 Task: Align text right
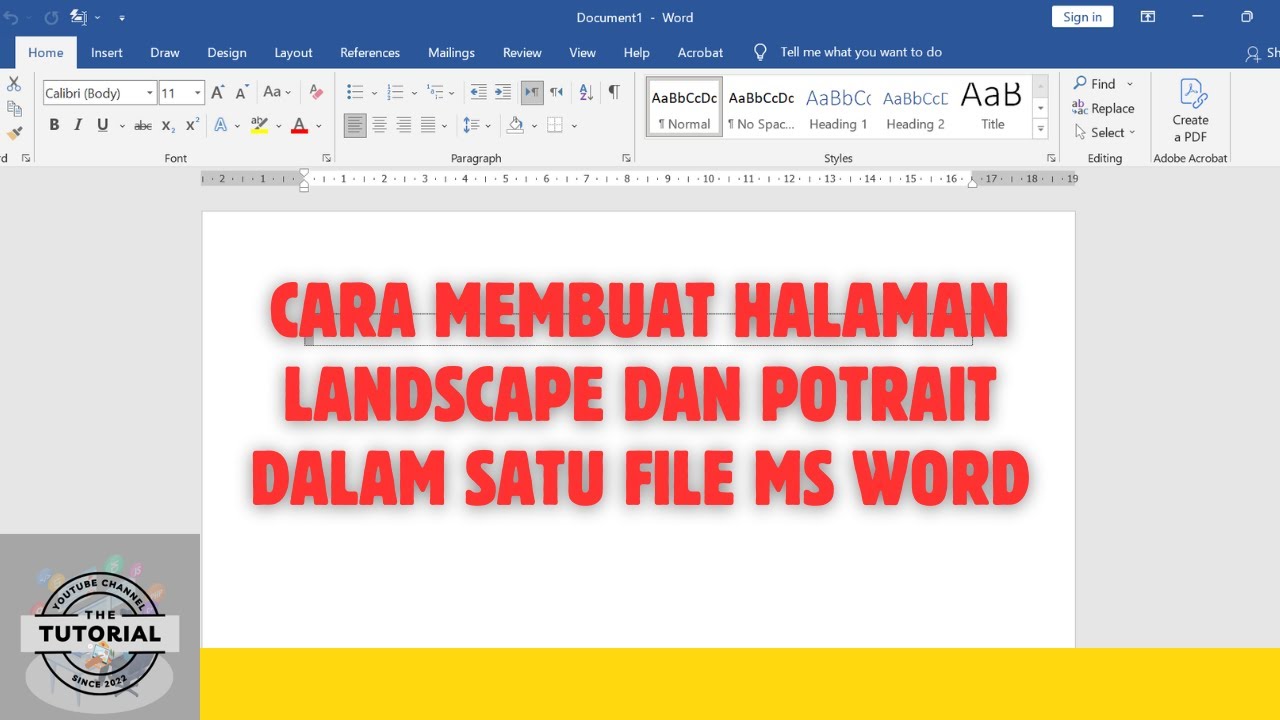point(404,125)
